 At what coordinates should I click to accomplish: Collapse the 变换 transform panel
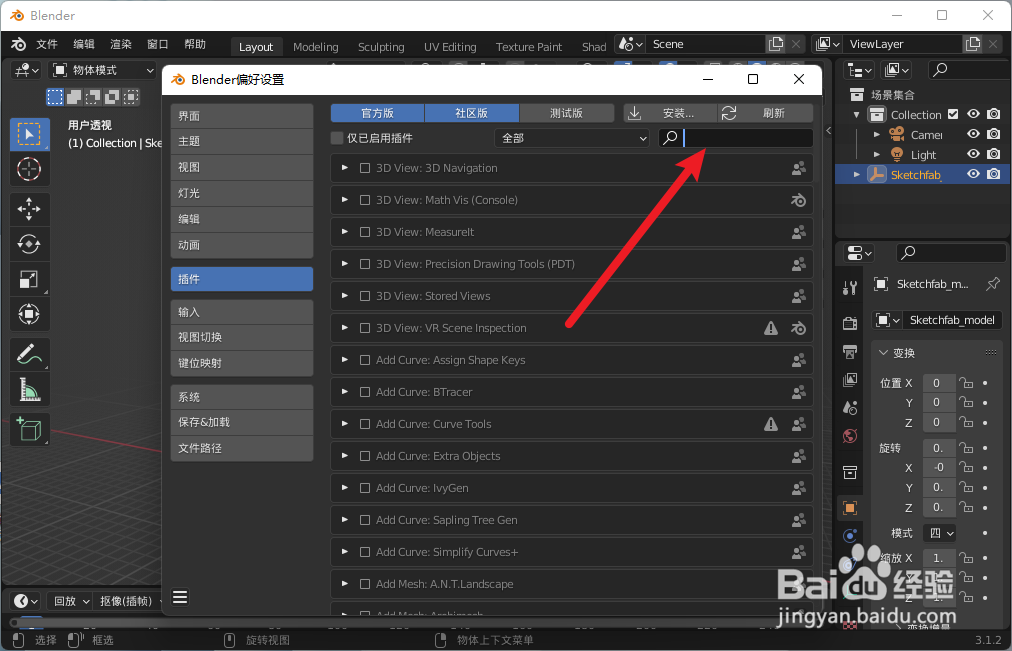point(884,353)
